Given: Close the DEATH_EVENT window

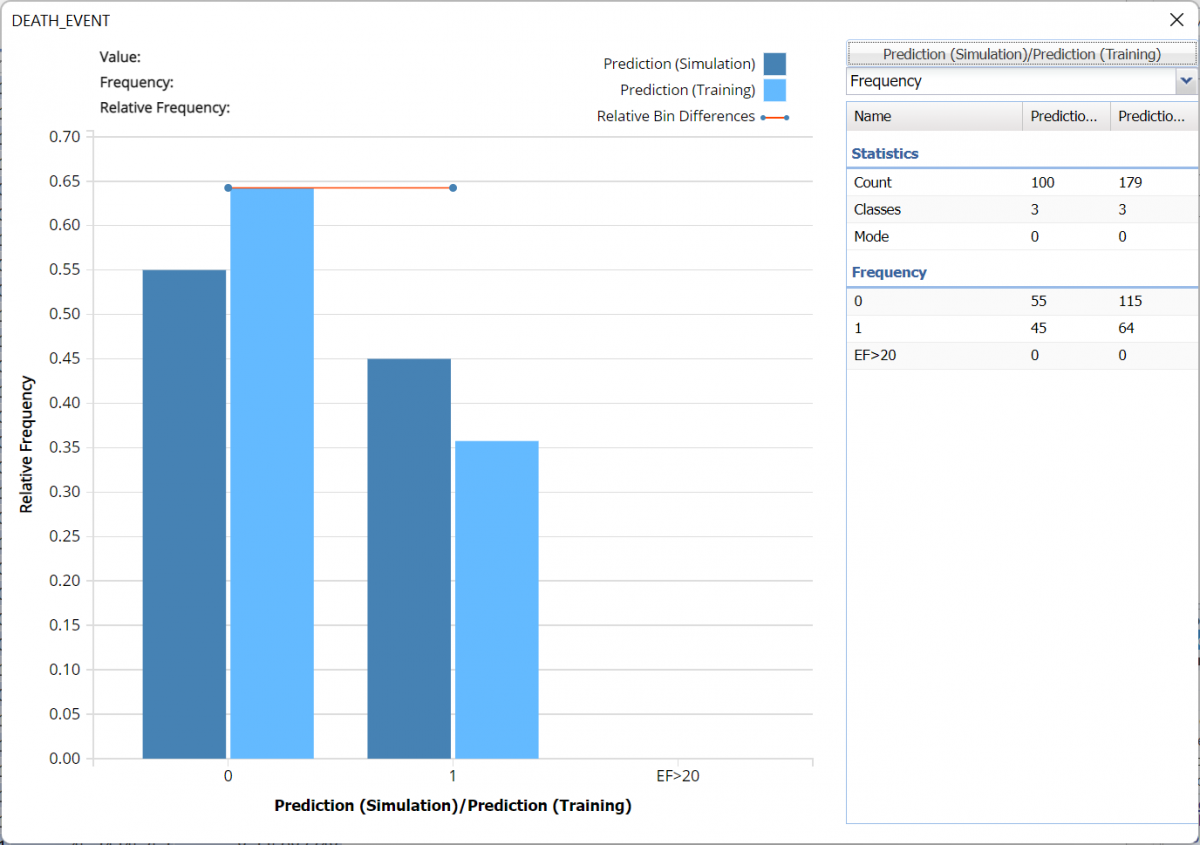Looking at the screenshot, I should [x=1176, y=19].
